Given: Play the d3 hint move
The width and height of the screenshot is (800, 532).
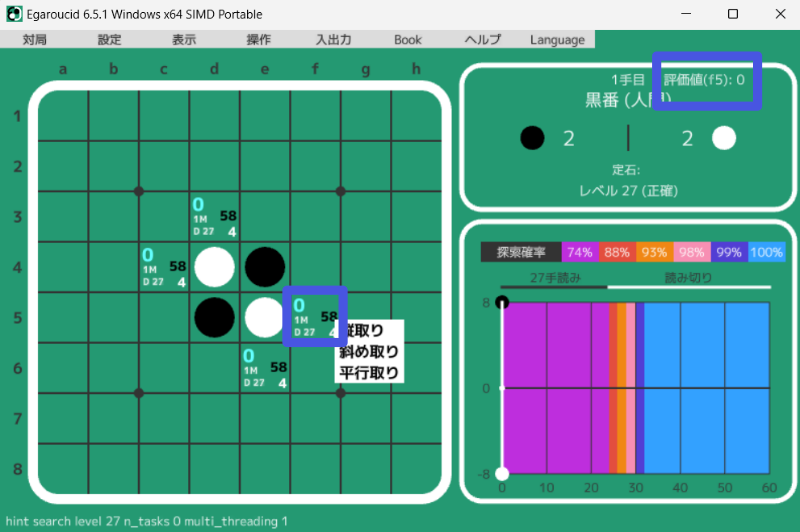Looking at the screenshot, I should [214, 216].
